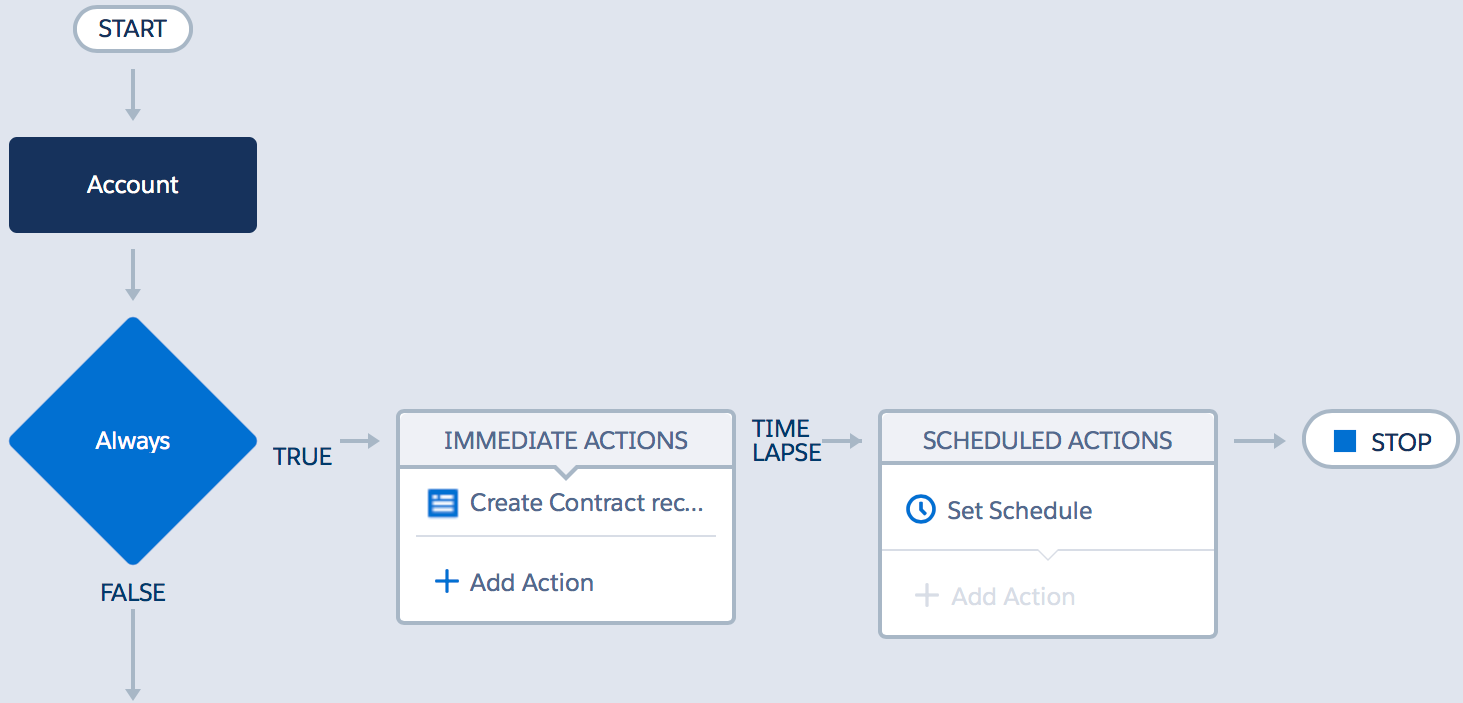The height and width of the screenshot is (703, 1463).
Task: Click the record icon beside Create Contract
Action: (x=442, y=503)
